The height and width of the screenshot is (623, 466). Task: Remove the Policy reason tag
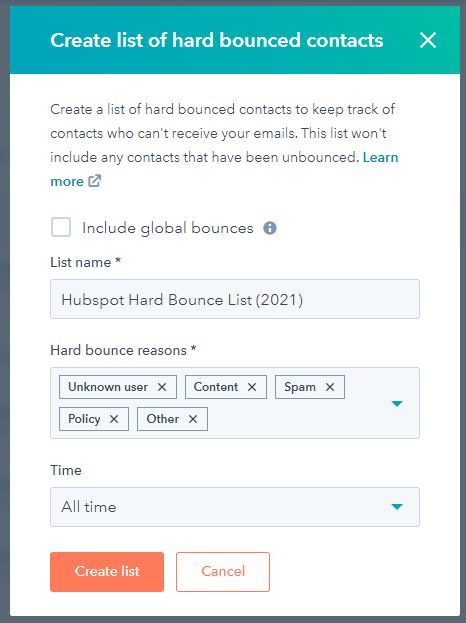click(114, 419)
